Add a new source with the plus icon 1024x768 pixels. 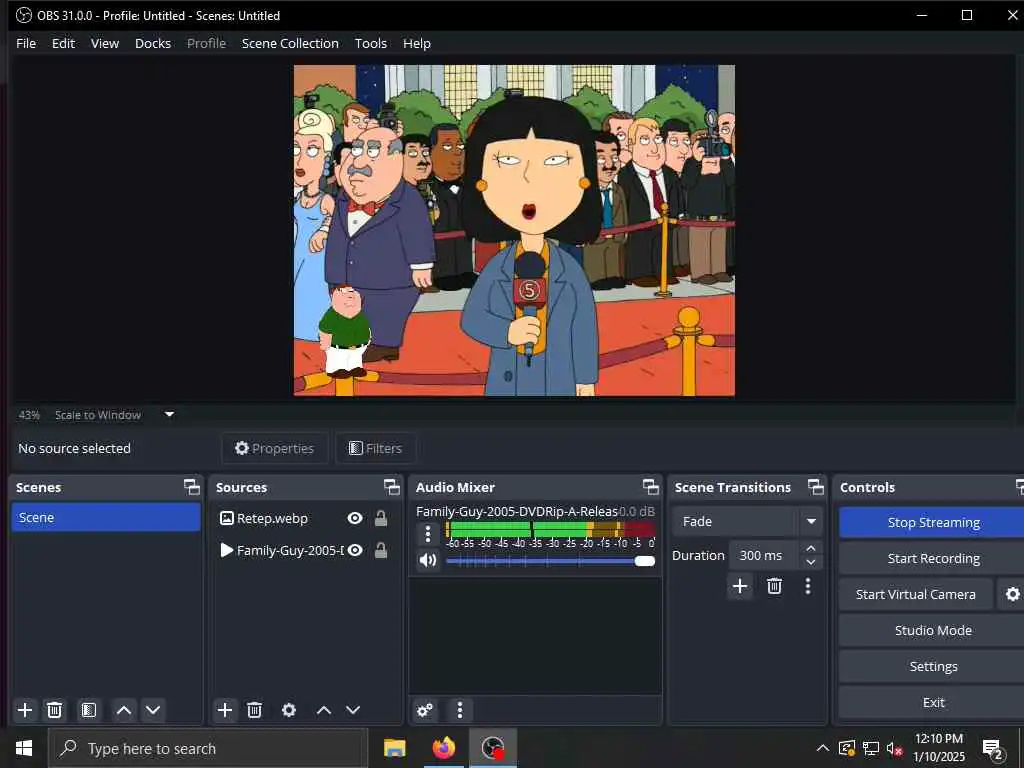coord(225,710)
